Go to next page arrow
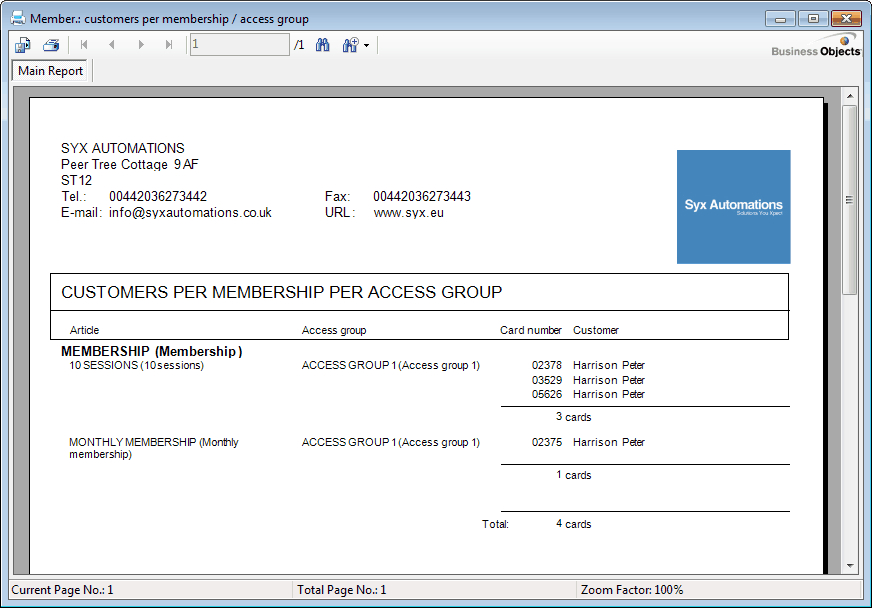The height and width of the screenshot is (608, 872). pyautogui.click(x=141, y=45)
